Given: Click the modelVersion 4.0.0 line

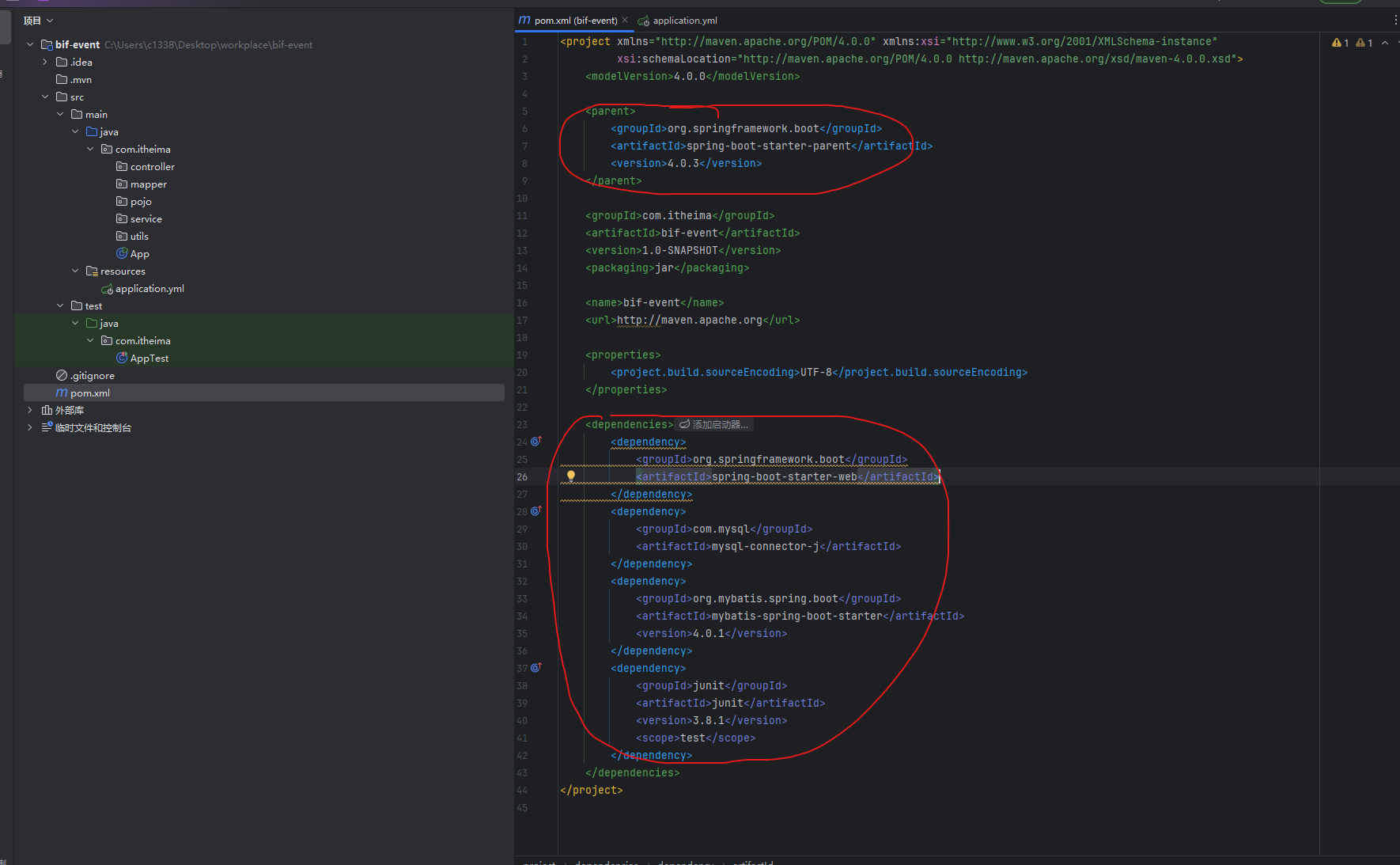Looking at the screenshot, I should [x=693, y=77].
